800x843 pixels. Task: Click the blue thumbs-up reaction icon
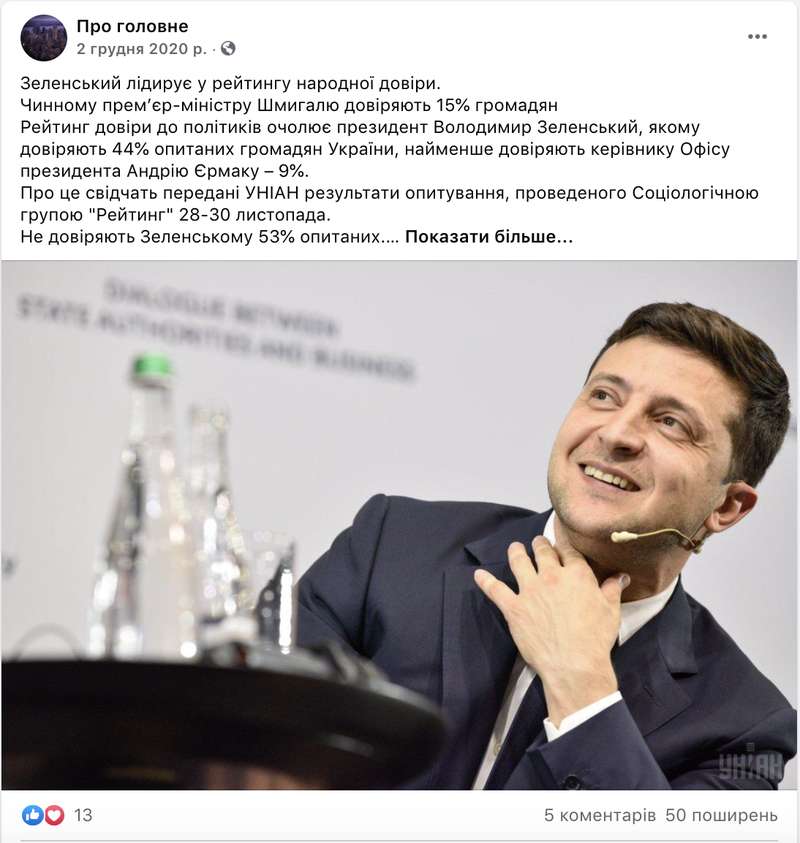(x=32, y=815)
